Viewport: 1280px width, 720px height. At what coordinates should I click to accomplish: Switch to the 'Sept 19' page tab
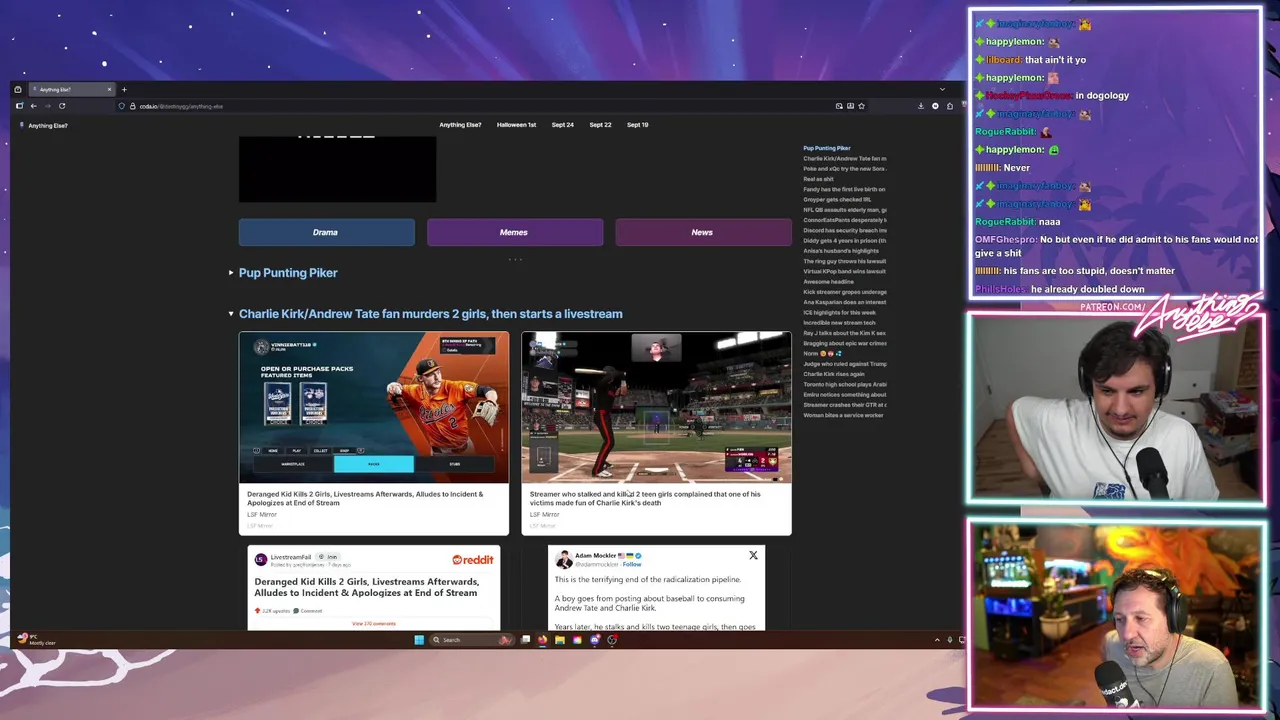point(637,125)
